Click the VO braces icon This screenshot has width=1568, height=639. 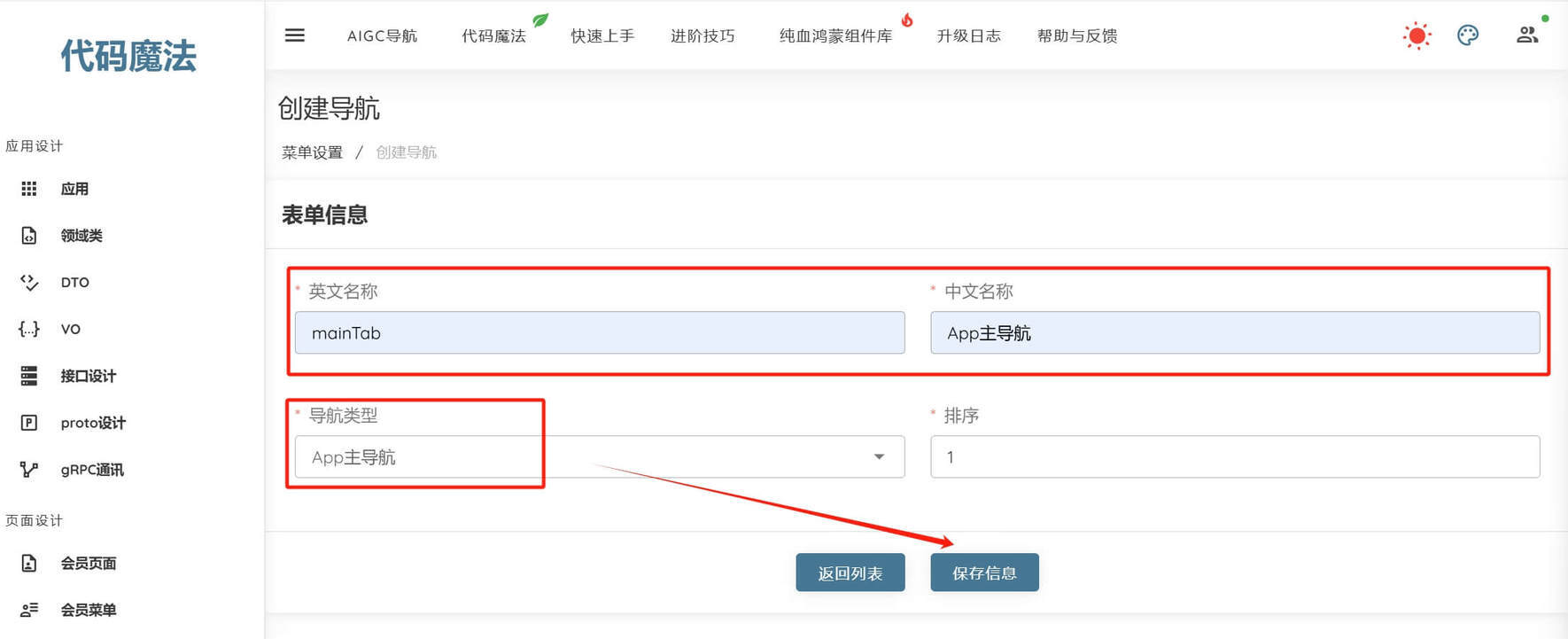[29, 329]
